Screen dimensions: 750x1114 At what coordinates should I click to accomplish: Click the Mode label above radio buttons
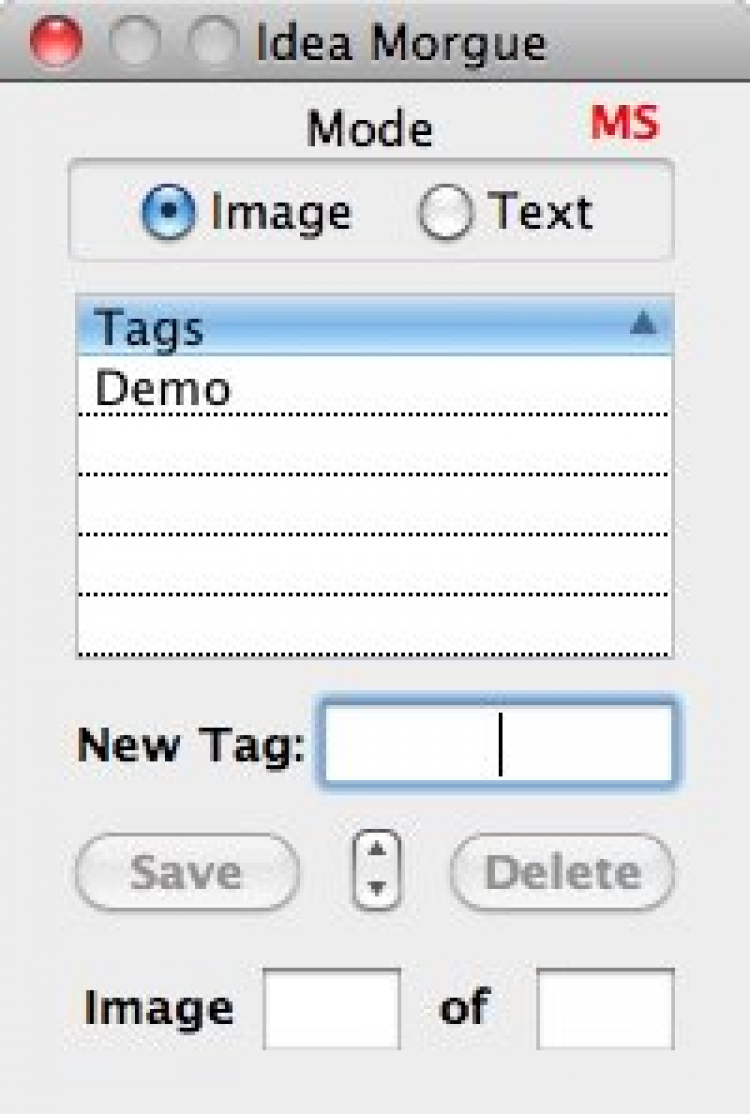370,130
